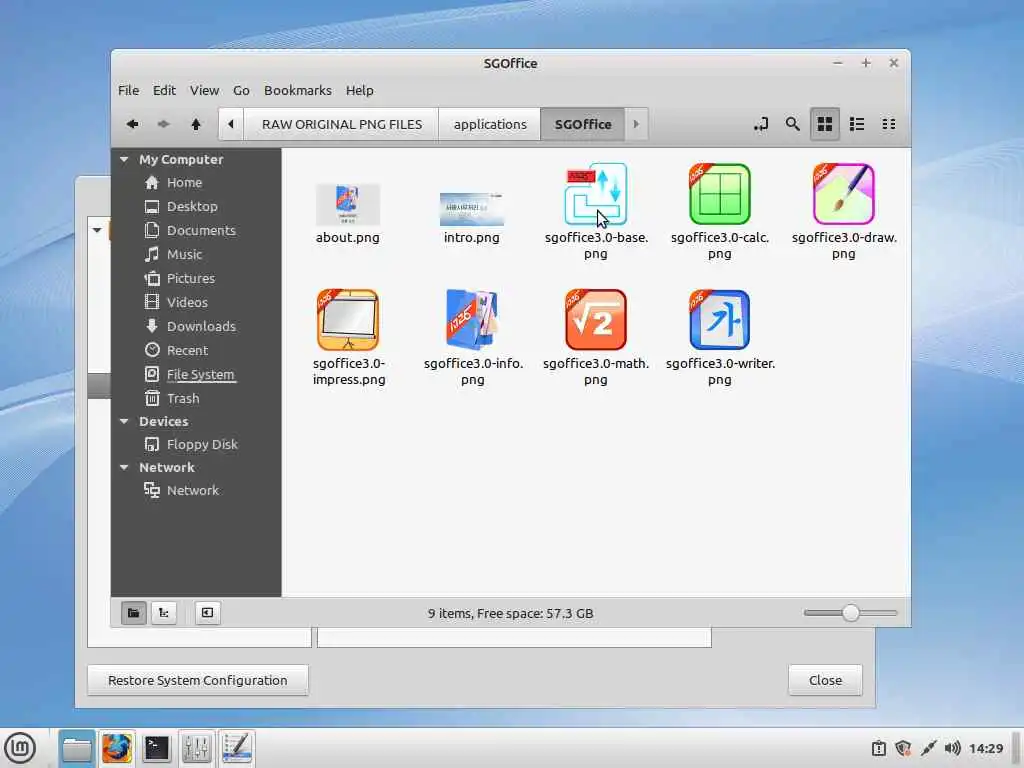The height and width of the screenshot is (768, 1024).
Task: Open the Edit menu
Action: (164, 90)
